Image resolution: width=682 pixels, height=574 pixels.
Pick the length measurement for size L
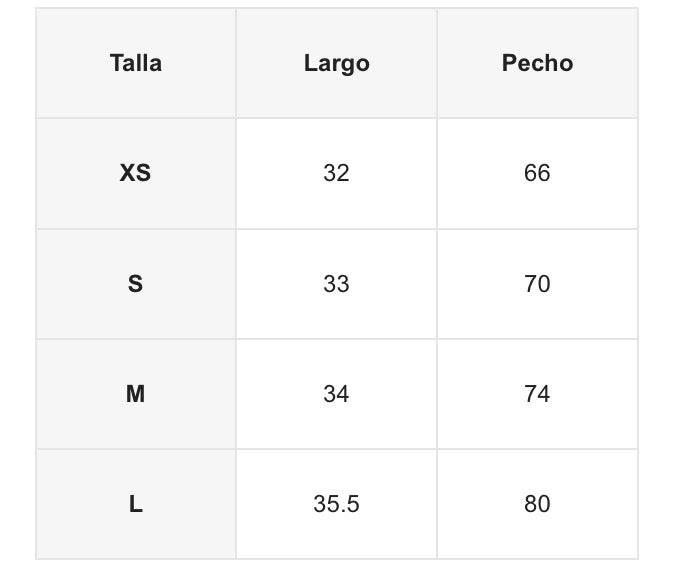[336, 504]
